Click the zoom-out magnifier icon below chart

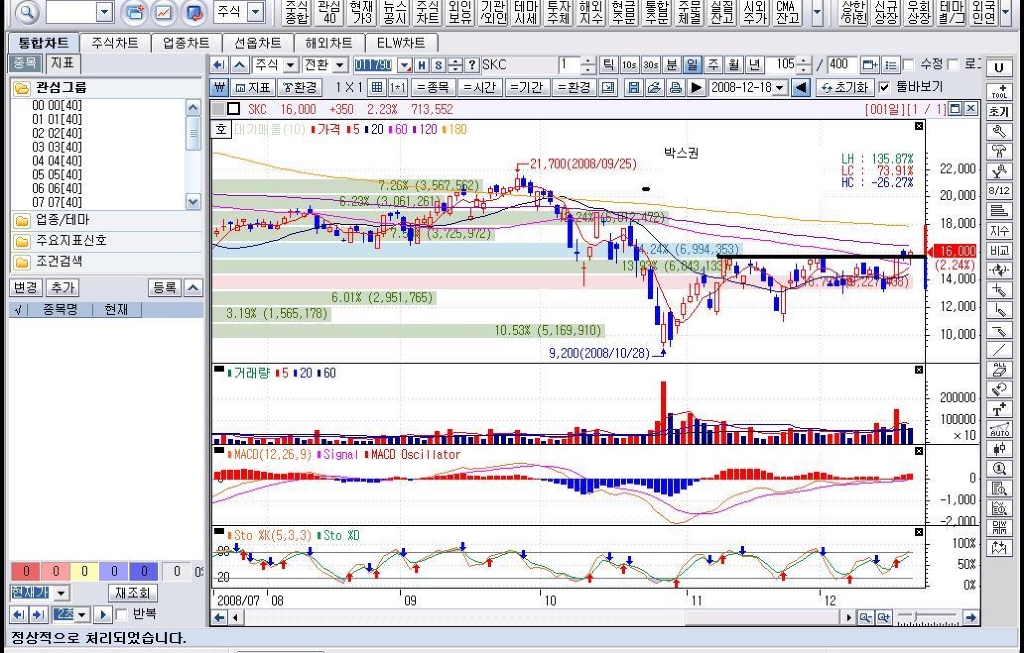pyautogui.click(x=865, y=617)
